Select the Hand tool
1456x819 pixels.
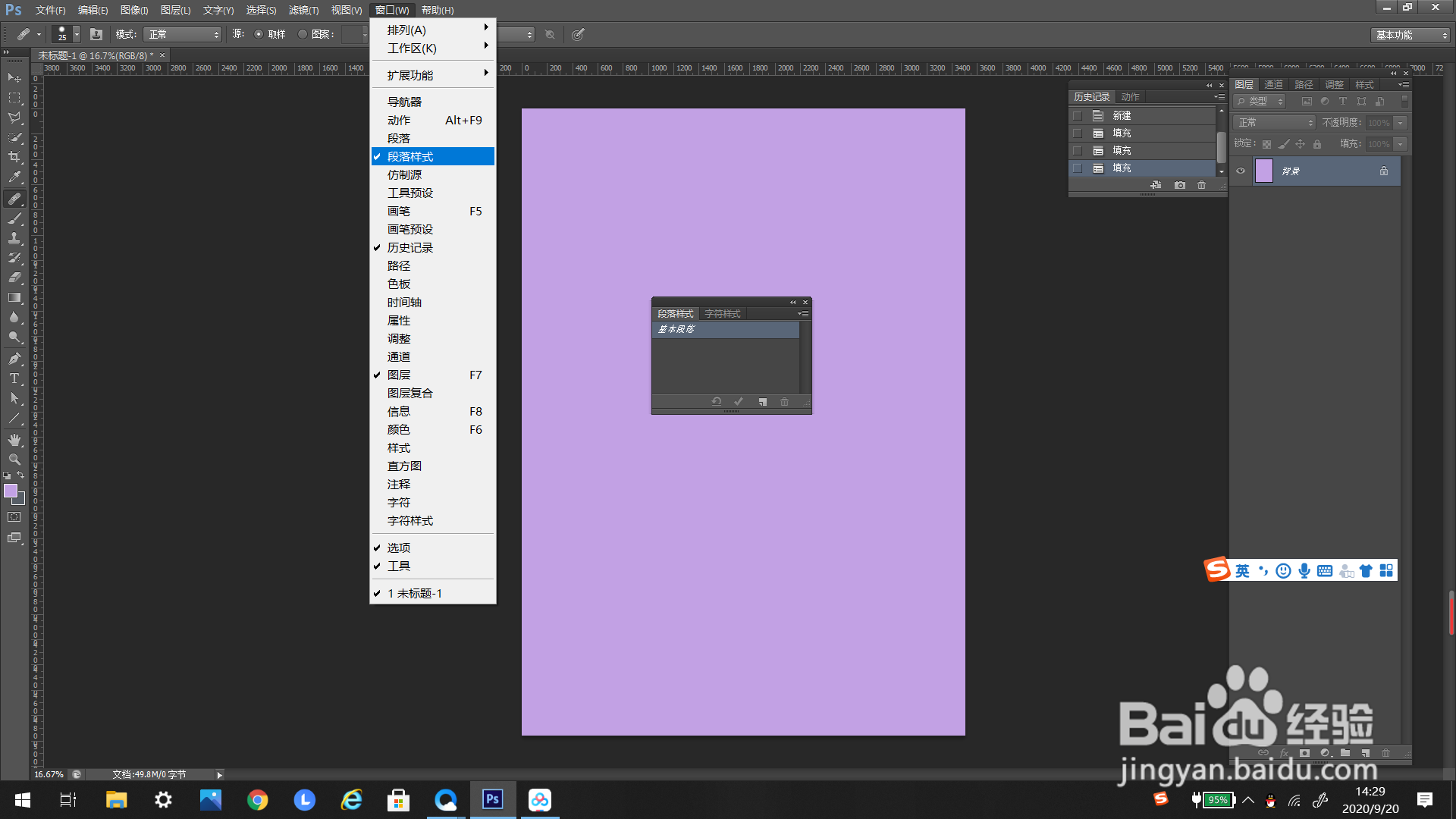14,440
